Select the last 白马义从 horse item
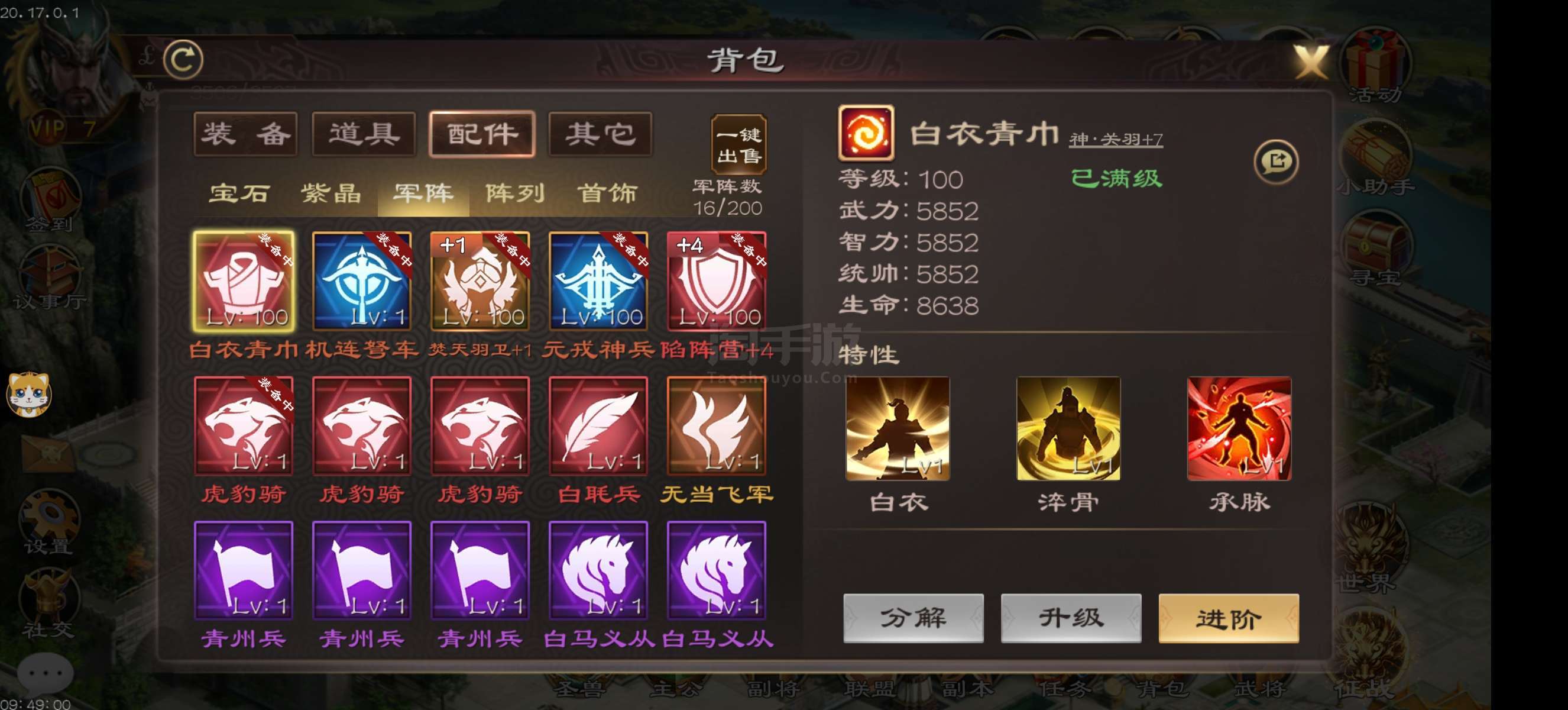1568x710 pixels. point(717,570)
